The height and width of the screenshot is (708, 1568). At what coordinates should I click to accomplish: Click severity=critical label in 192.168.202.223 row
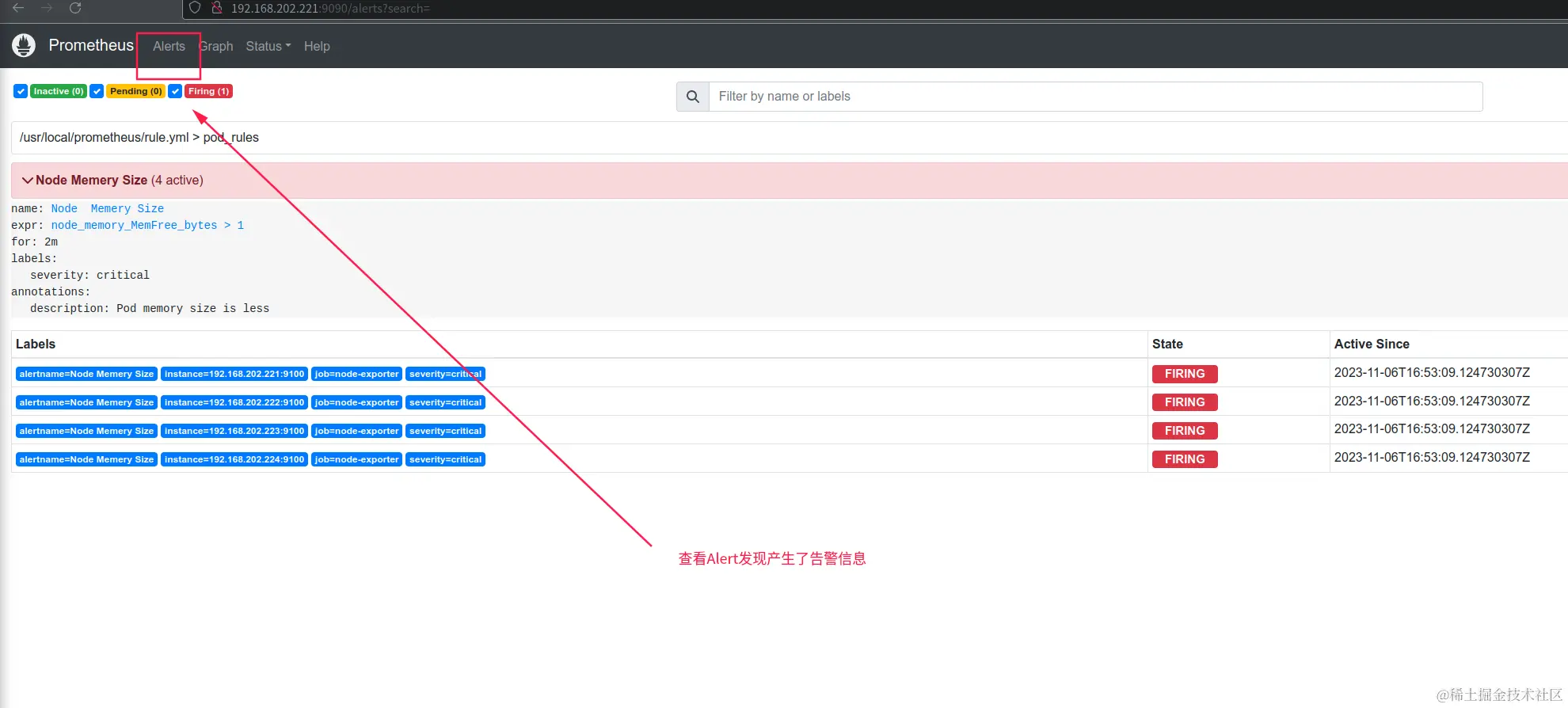click(x=445, y=431)
